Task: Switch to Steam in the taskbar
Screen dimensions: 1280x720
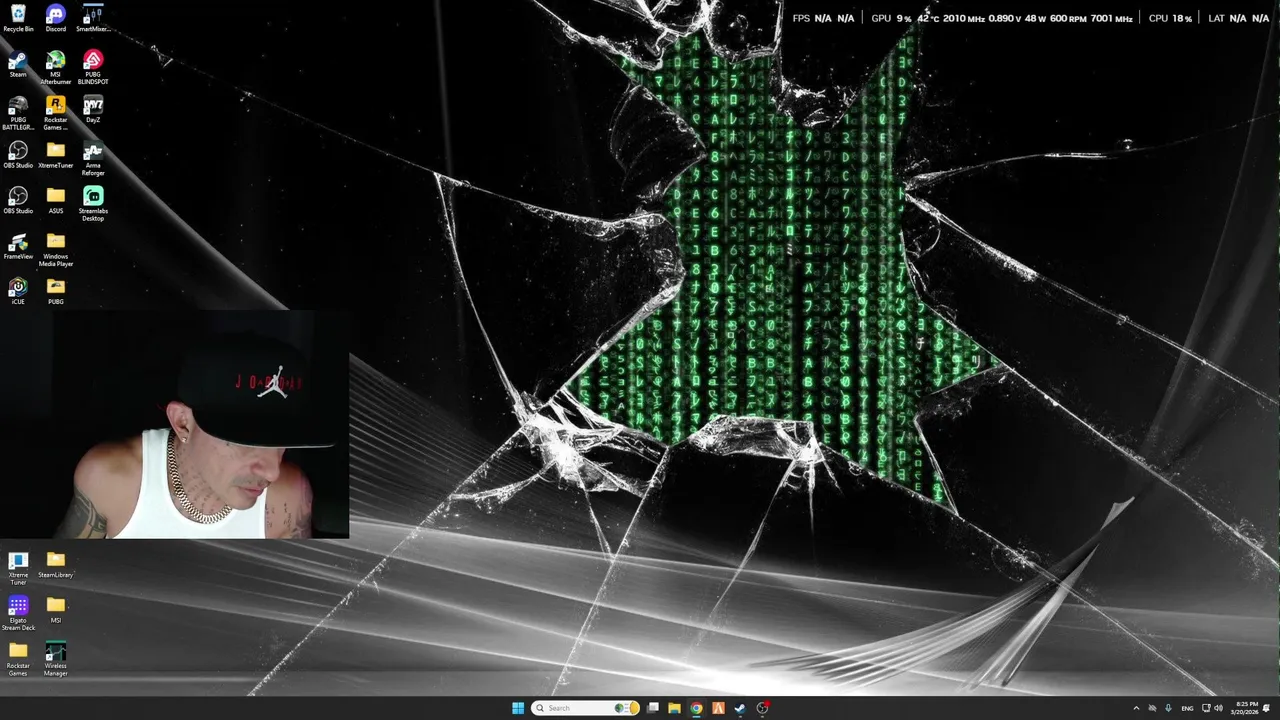Action: 740,708
